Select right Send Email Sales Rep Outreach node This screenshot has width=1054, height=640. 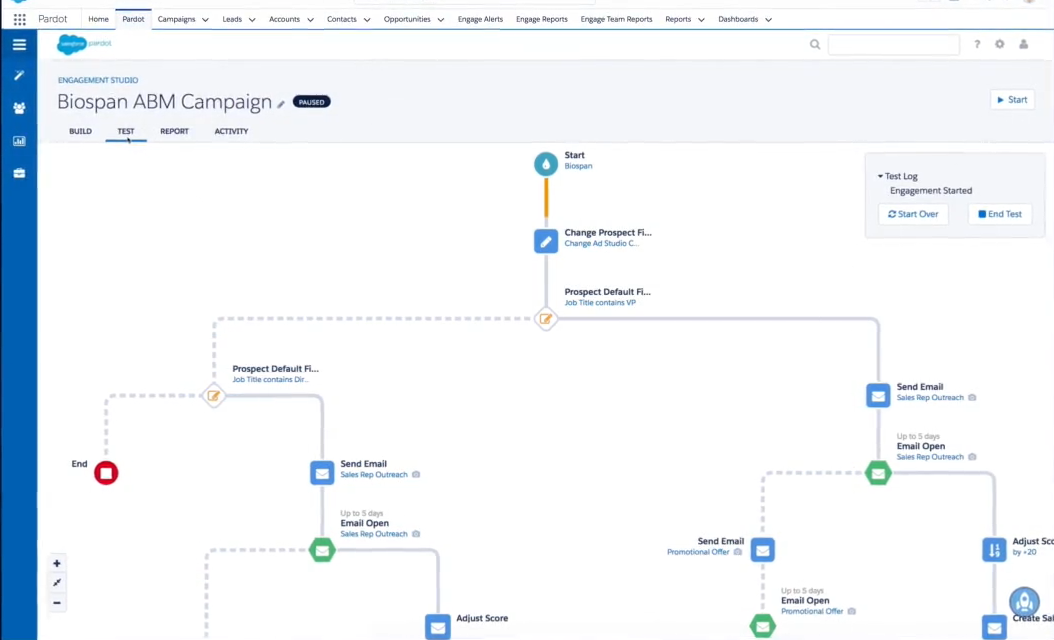point(878,395)
